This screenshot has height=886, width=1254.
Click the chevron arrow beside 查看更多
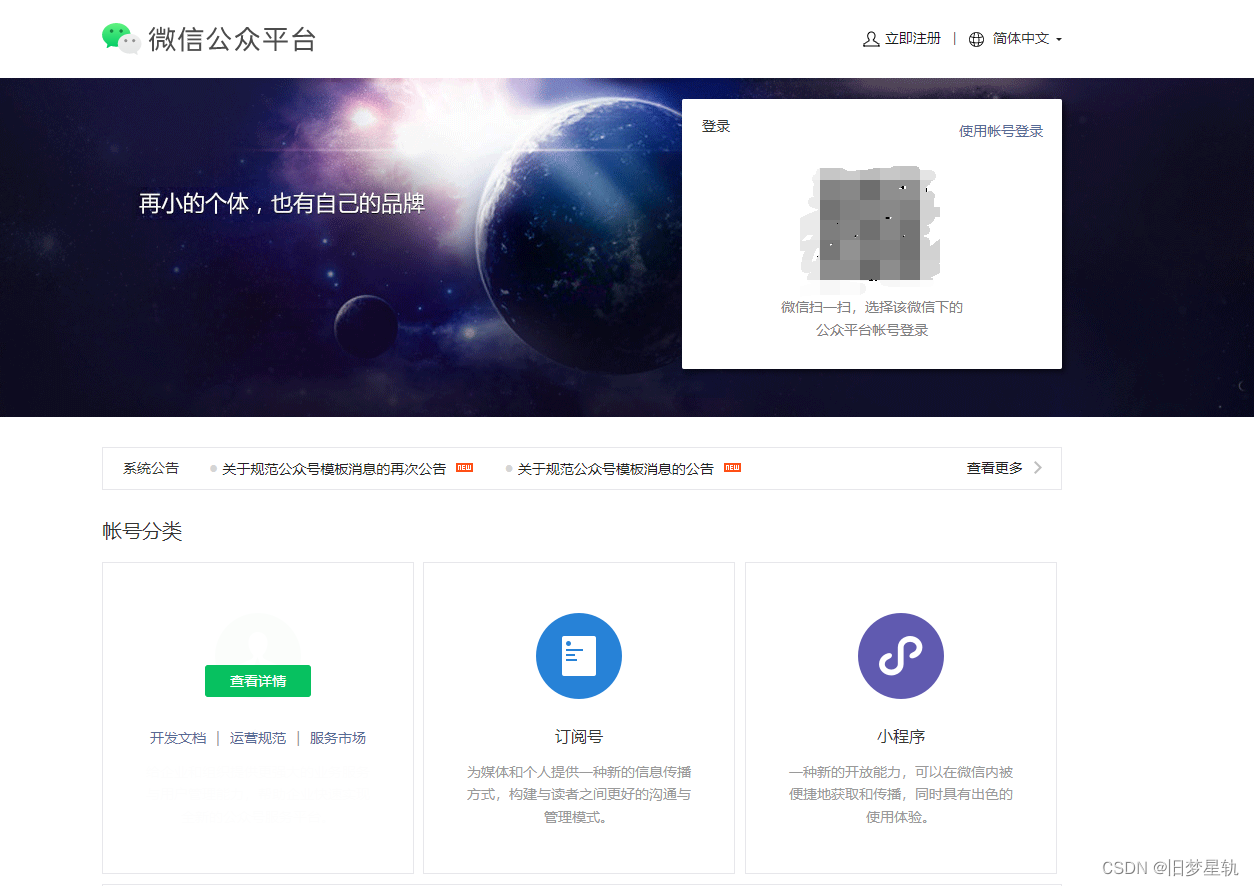pos(1038,468)
